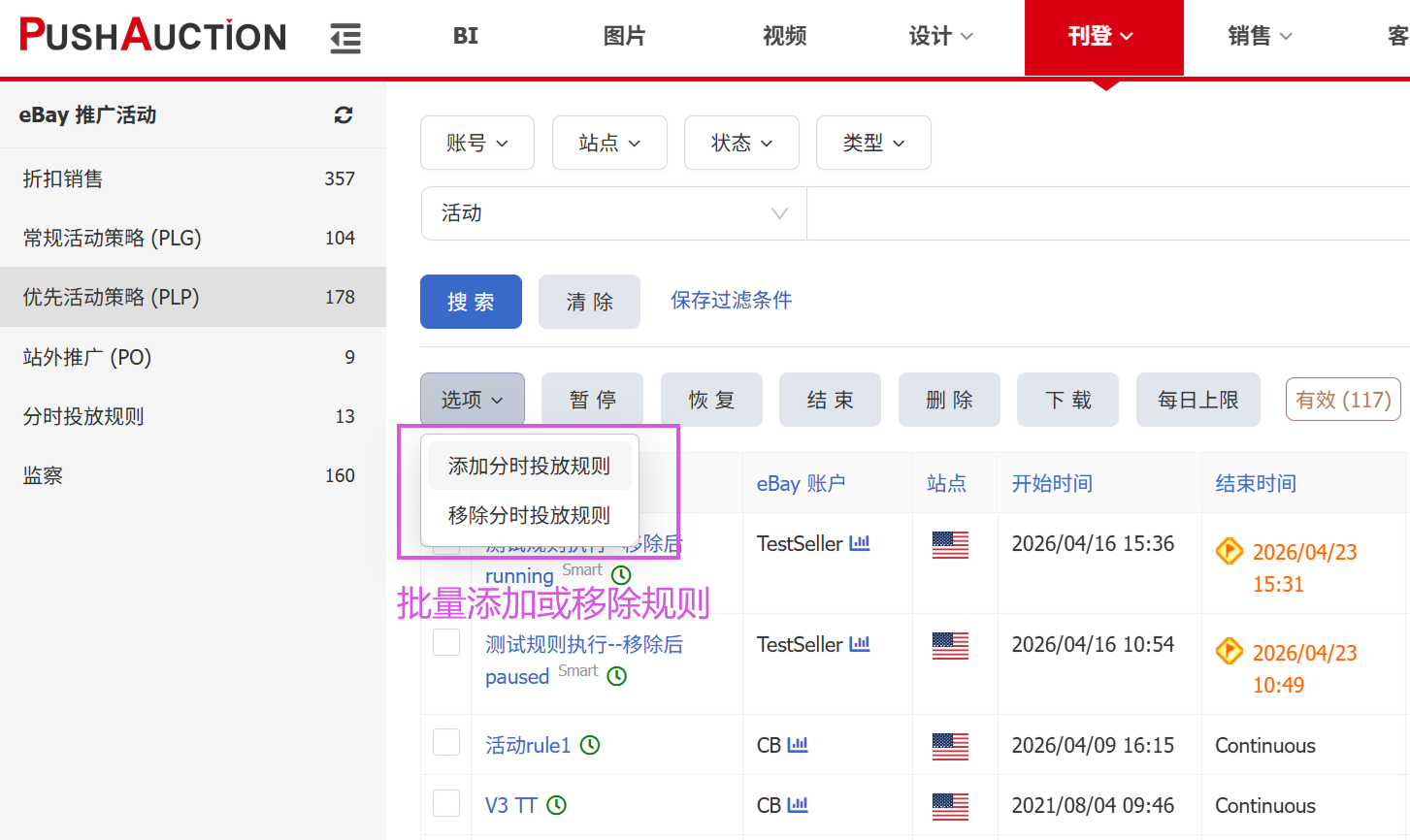Click the green clock icon beside 活动rule1
This screenshot has width=1410, height=840.
click(x=590, y=745)
